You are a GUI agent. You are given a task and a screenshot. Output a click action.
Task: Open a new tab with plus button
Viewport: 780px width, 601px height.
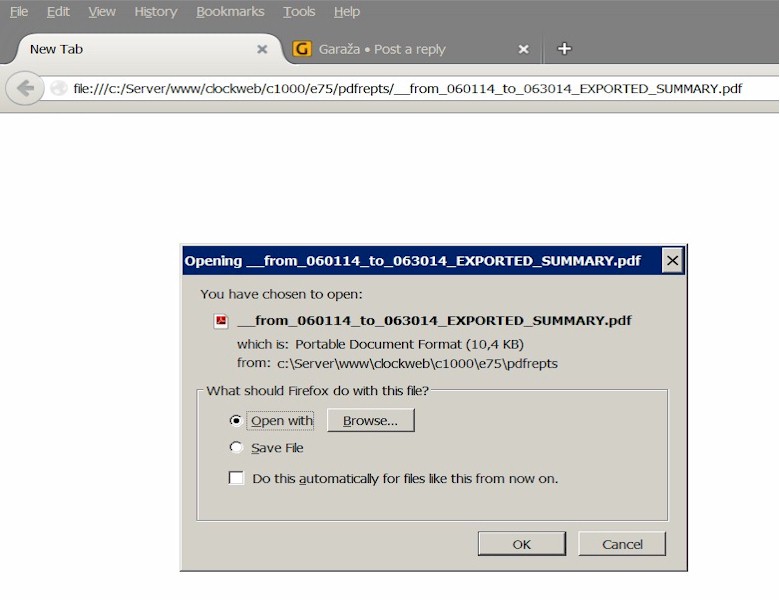click(x=564, y=48)
